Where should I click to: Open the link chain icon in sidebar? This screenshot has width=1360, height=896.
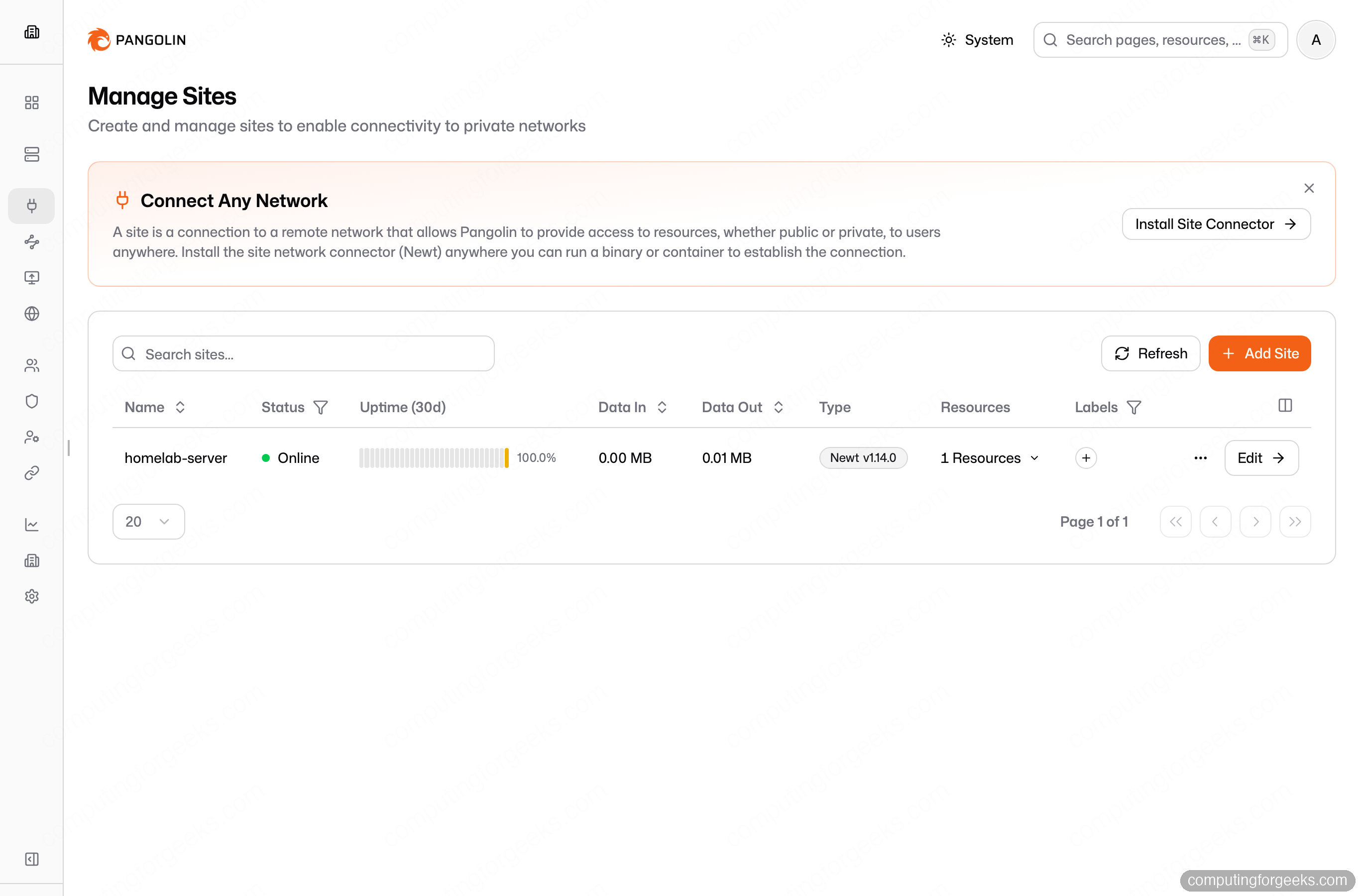tap(31, 473)
